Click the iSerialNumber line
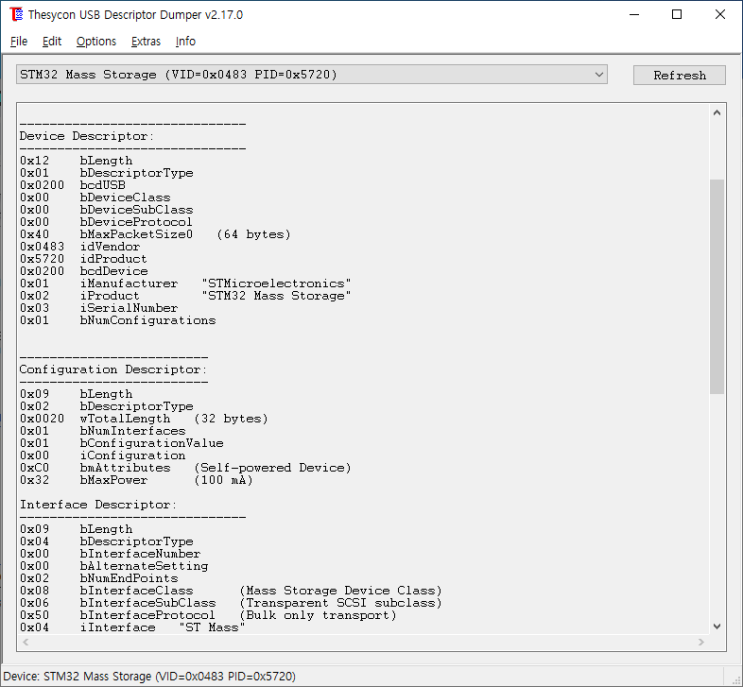The height and width of the screenshot is (687, 743). click(99, 308)
